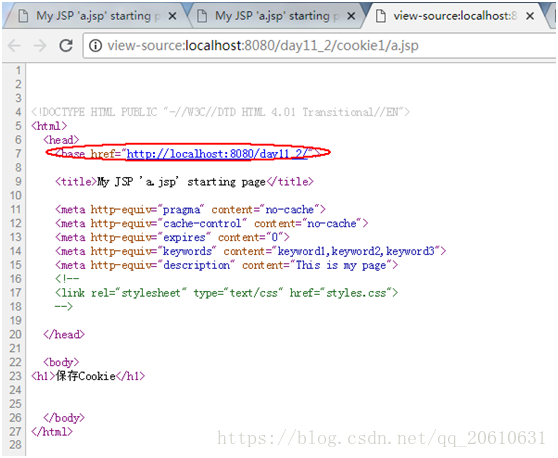Click the description meta tag line

tap(227, 265)
